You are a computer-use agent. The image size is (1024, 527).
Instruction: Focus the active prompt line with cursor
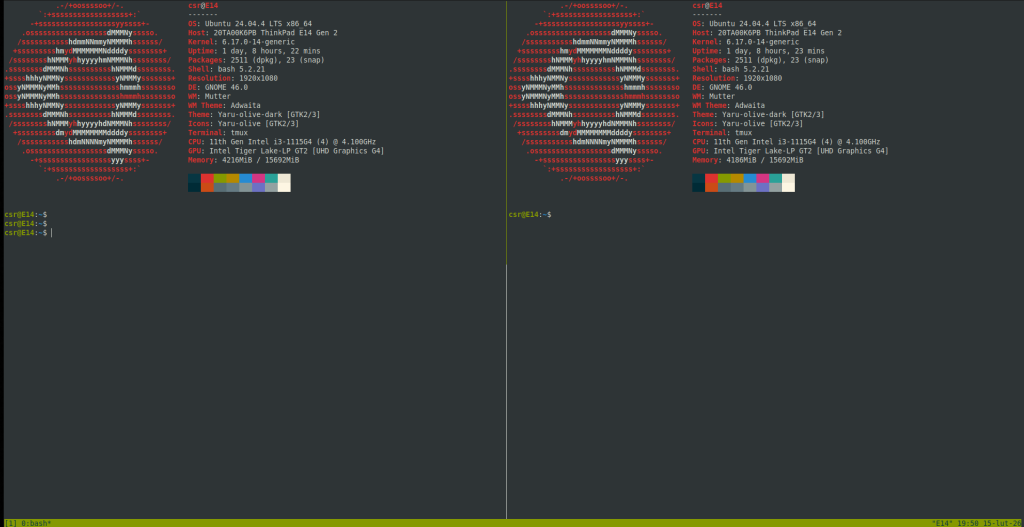(x=28, y=233)
